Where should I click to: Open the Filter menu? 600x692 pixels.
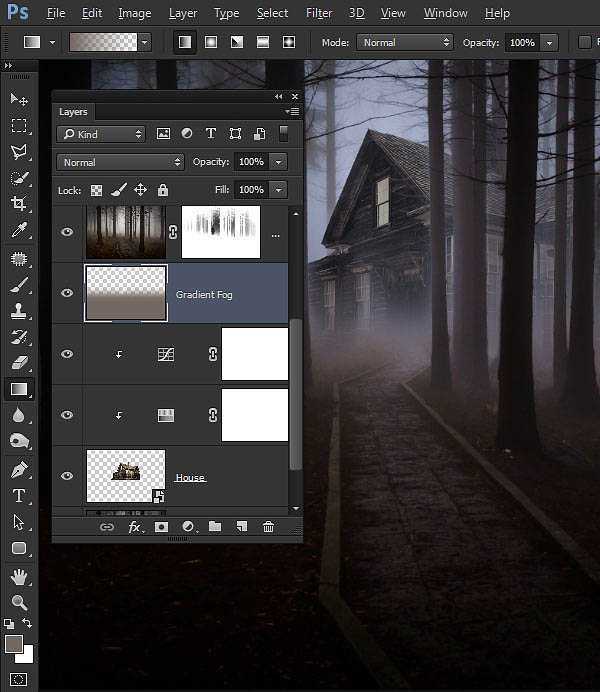coord(319,13)
